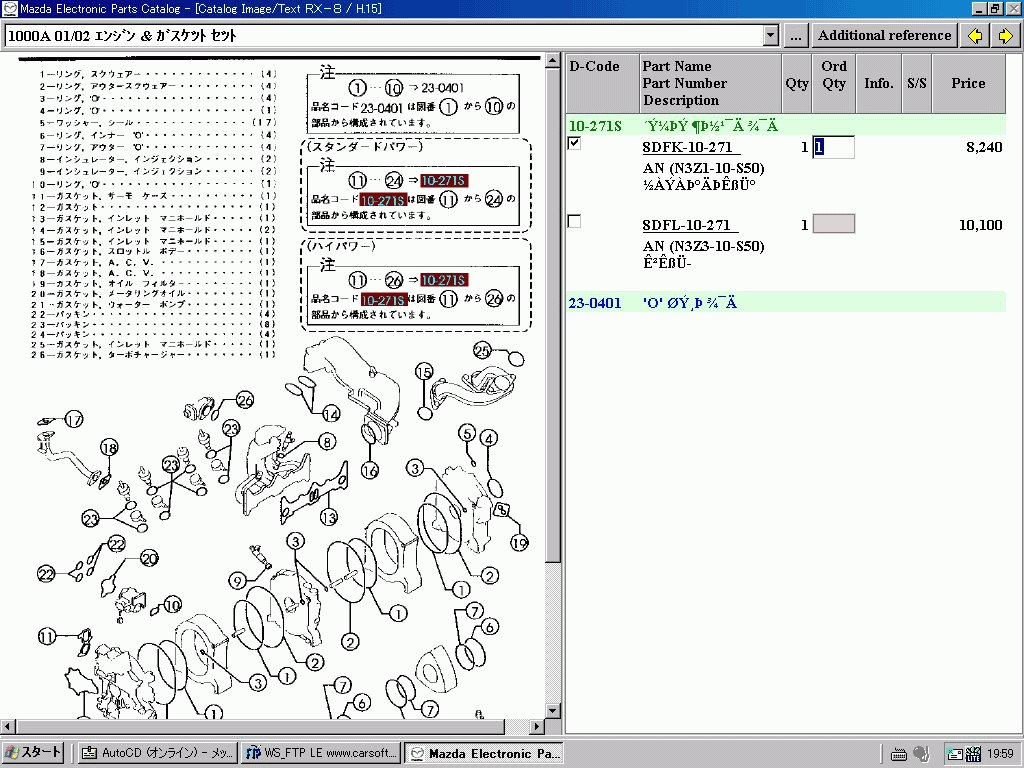Open Additional reference
Image resolution: width=1024 pixels, height=768 pixels.
[x=884, y=36]
